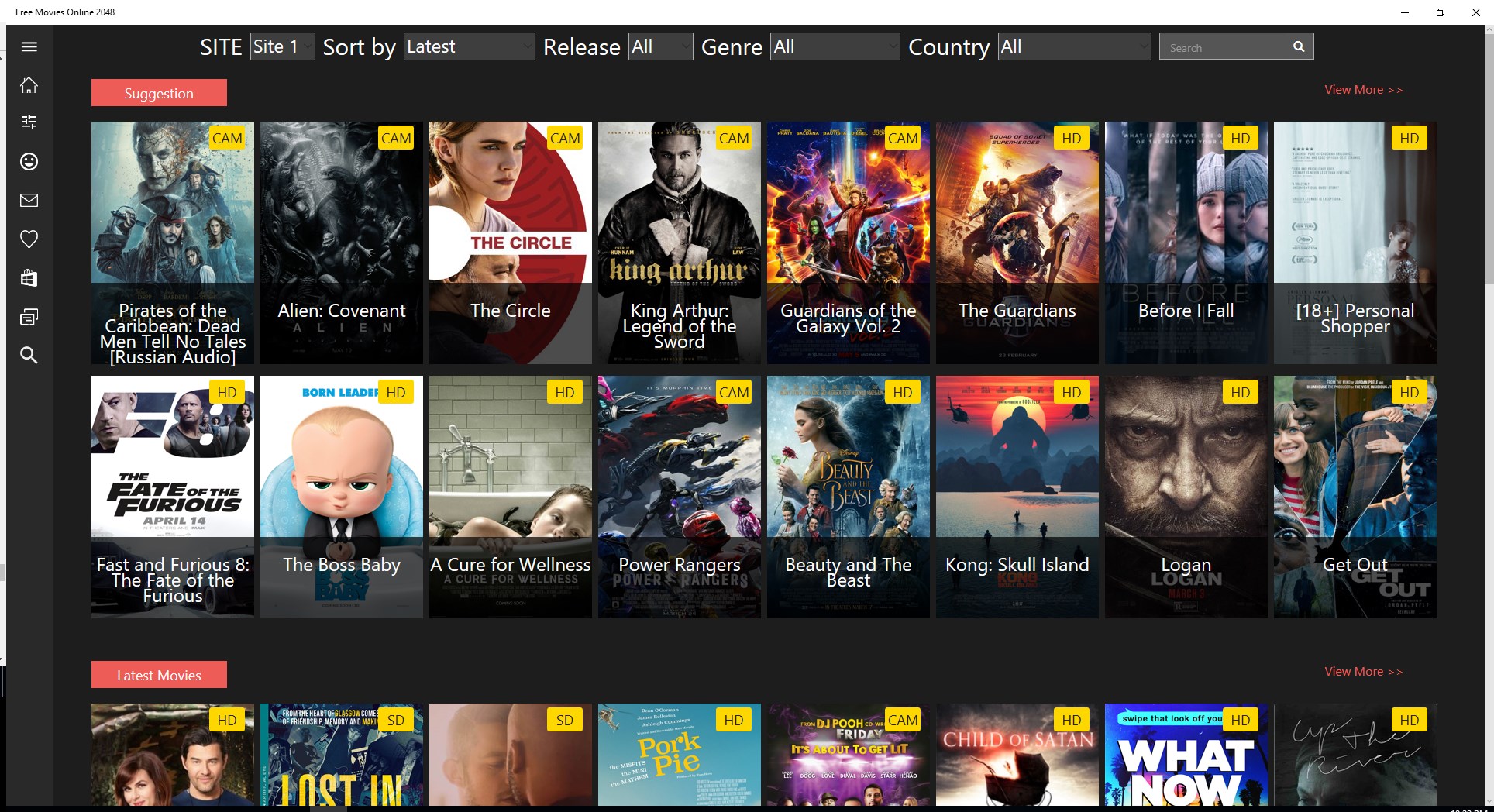The width and height of the screenshot is (1494, 812).
Task: Click the Free Movies Online 2048 window title
Action: tap(65, 12)
